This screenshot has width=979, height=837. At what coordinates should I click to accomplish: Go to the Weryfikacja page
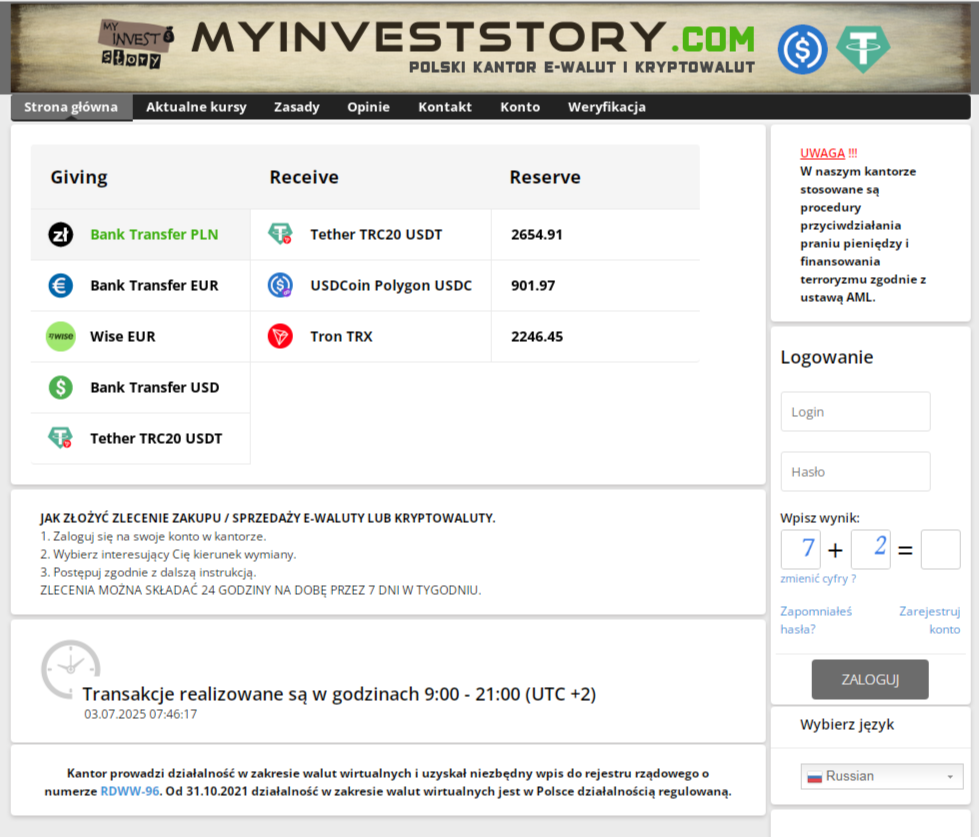pos(606,107)
